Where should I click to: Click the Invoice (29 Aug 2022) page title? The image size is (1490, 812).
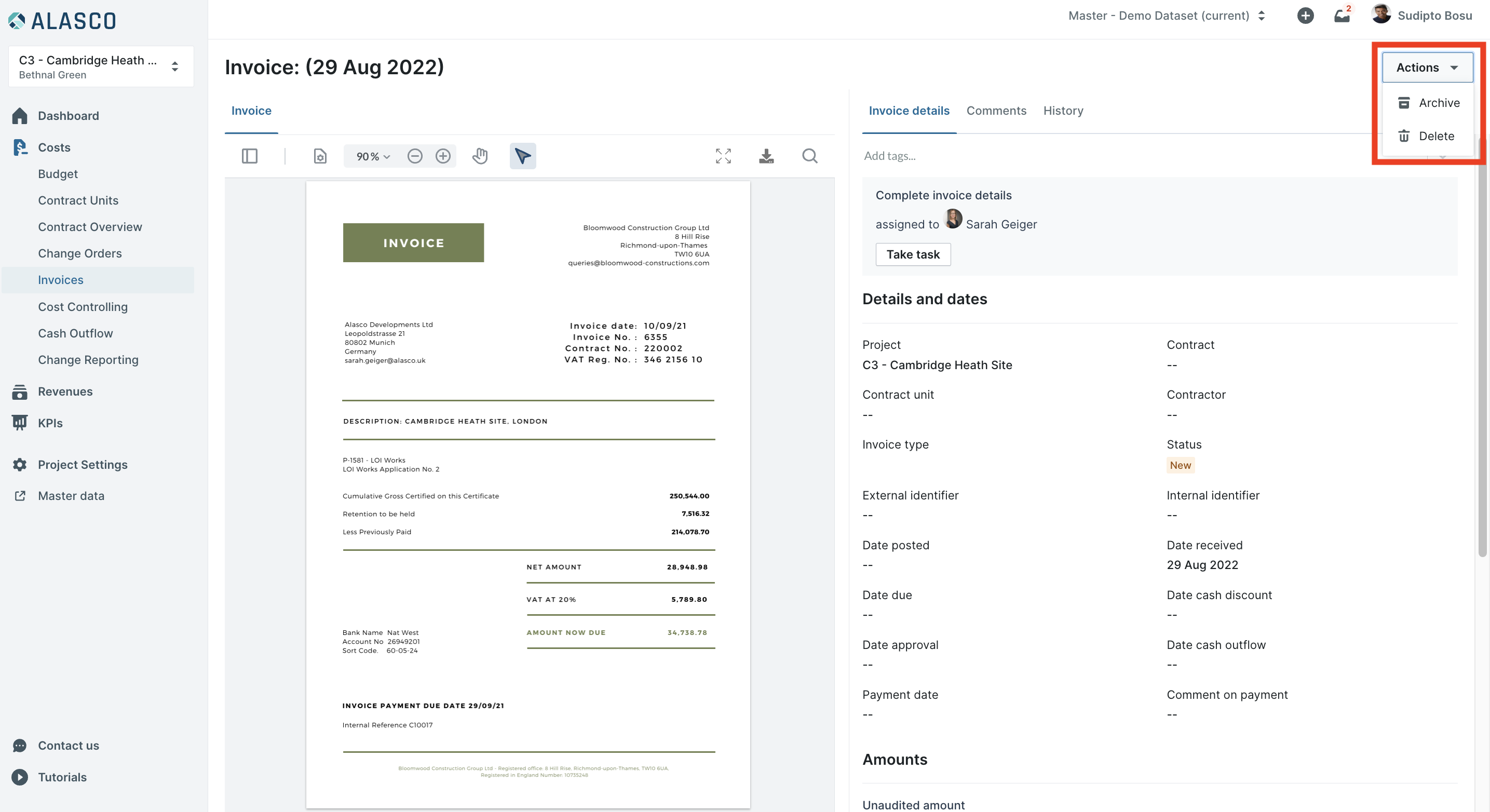(334, 67)
